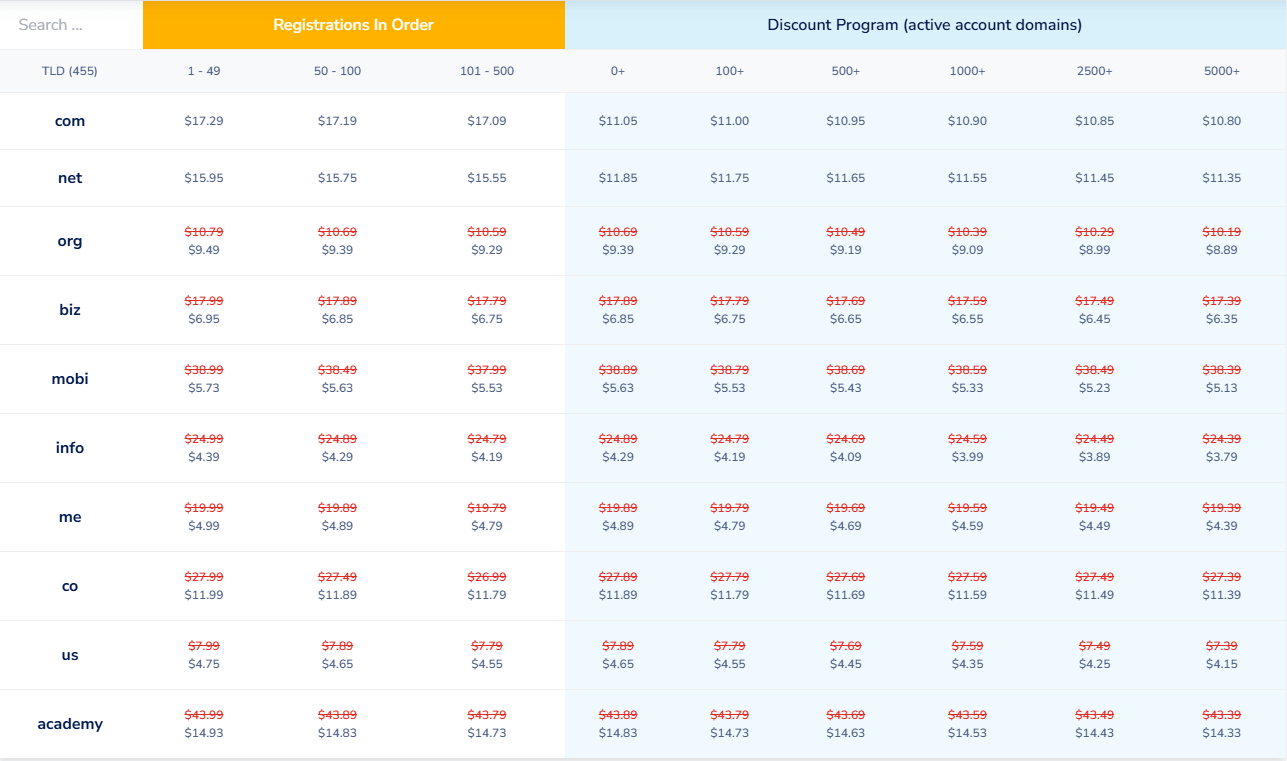Click the 50 - 100 column header
The width and height of the screenshot is (1287, 761).
[337, 71]
